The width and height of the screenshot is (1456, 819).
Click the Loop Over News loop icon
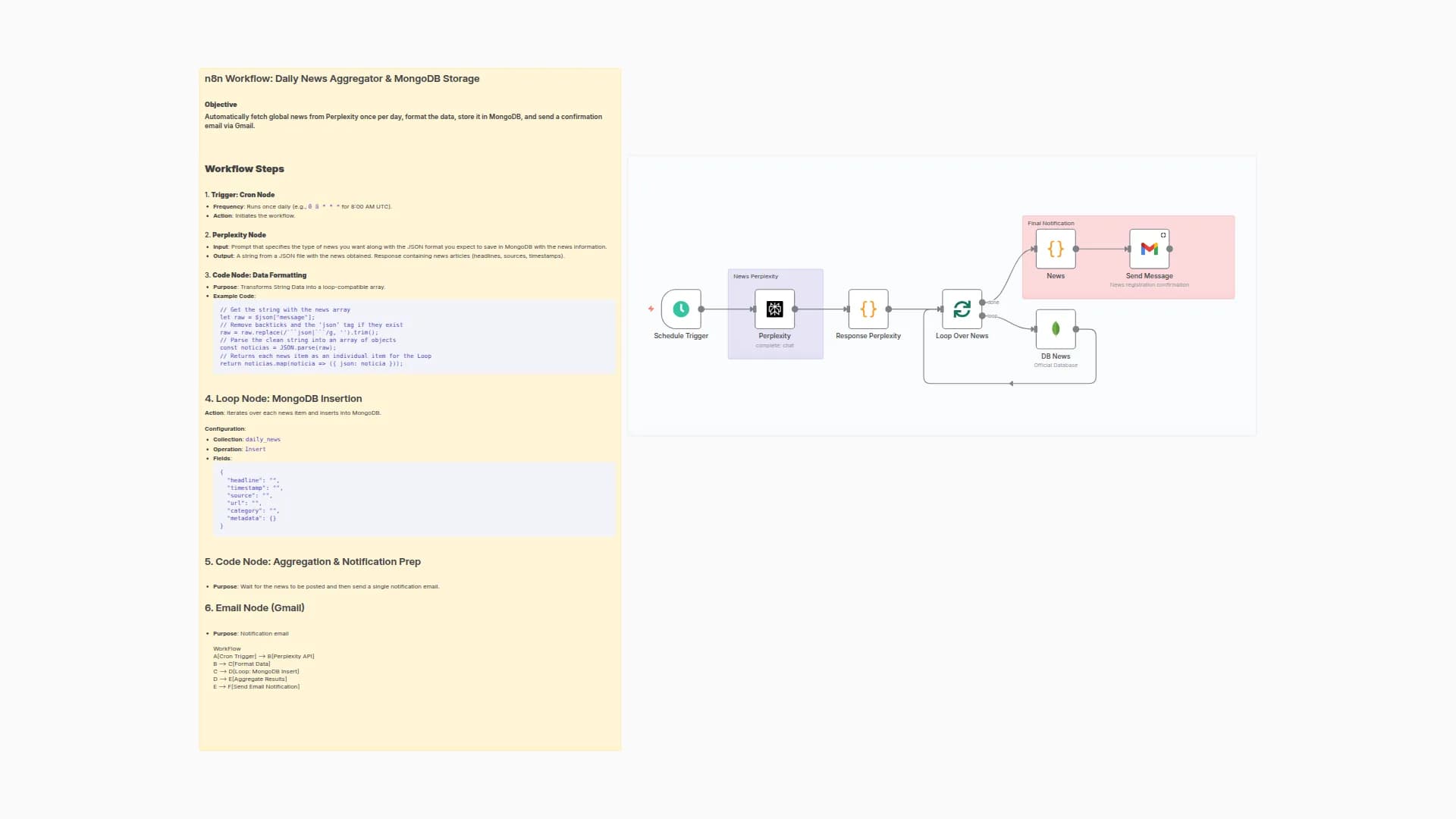tap(962, 309)
